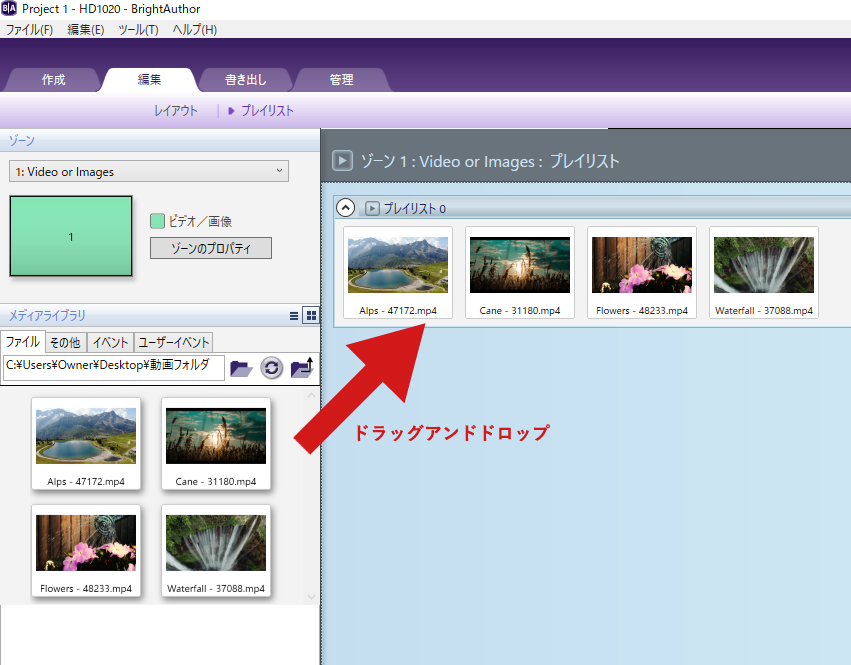Go to the レイアウト view link
Image resolution: width=851 pixels, height=665 pixels.
coord(175,111)
